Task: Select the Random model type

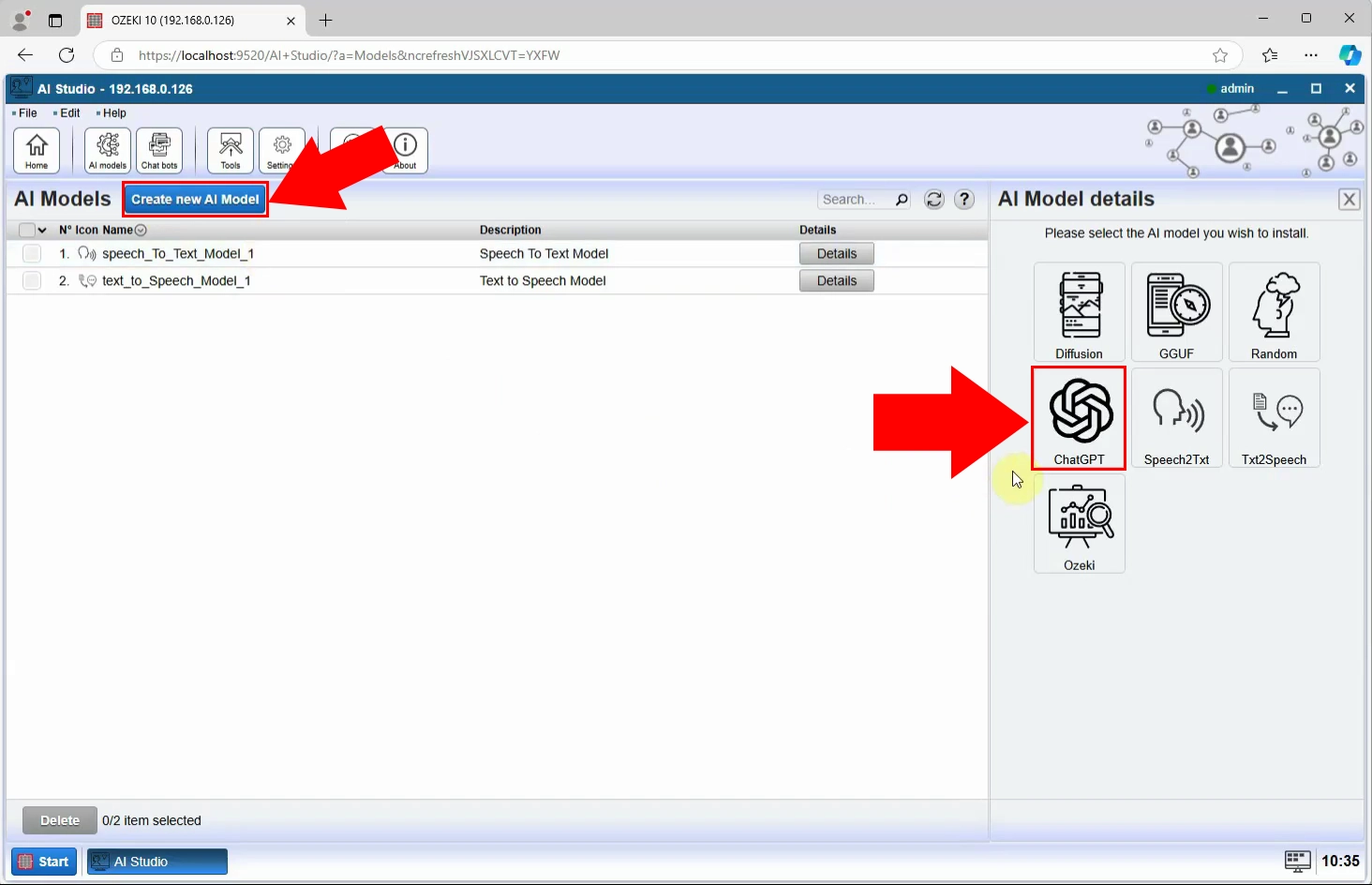Action: point(1275,312)
